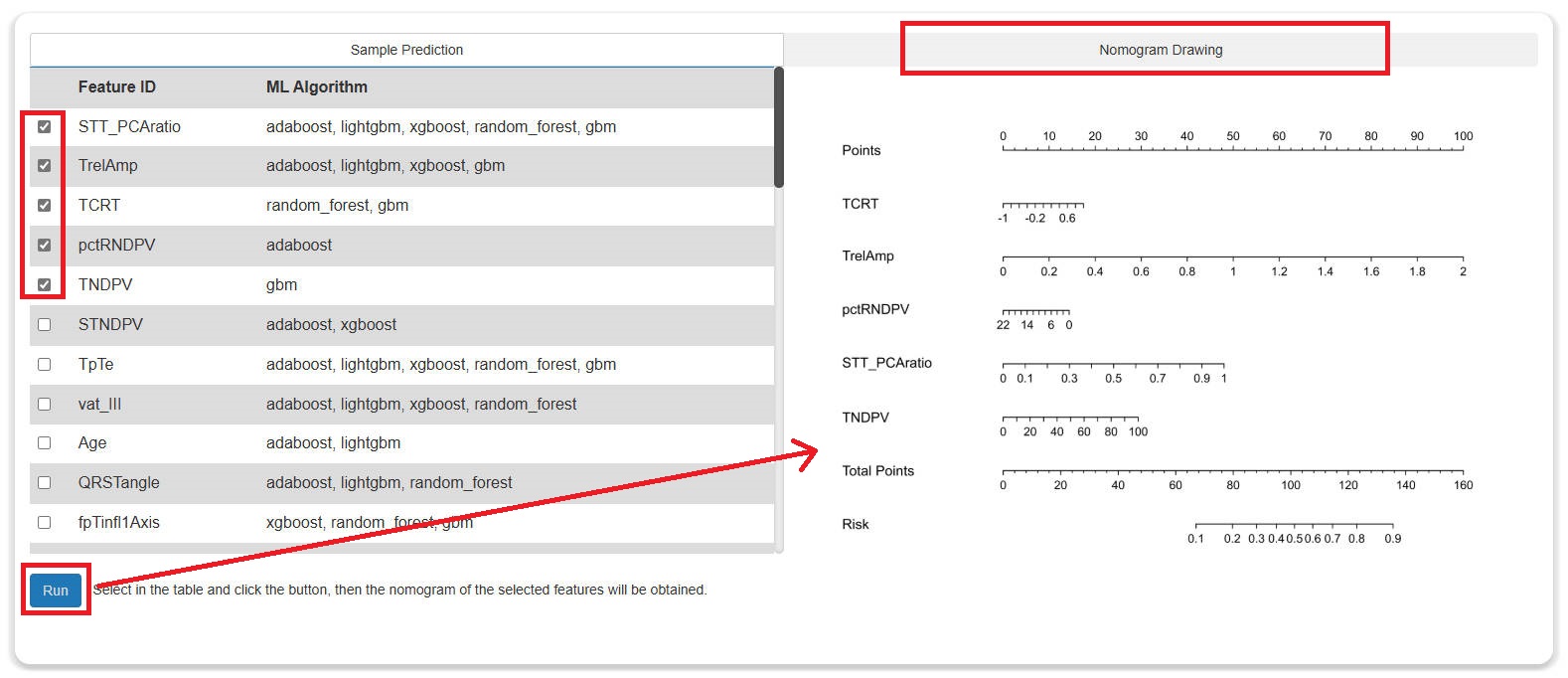Screen dimensions: 1568x678
Task: Click the Risk scale on the nomogram
Action: (1294, 526)
